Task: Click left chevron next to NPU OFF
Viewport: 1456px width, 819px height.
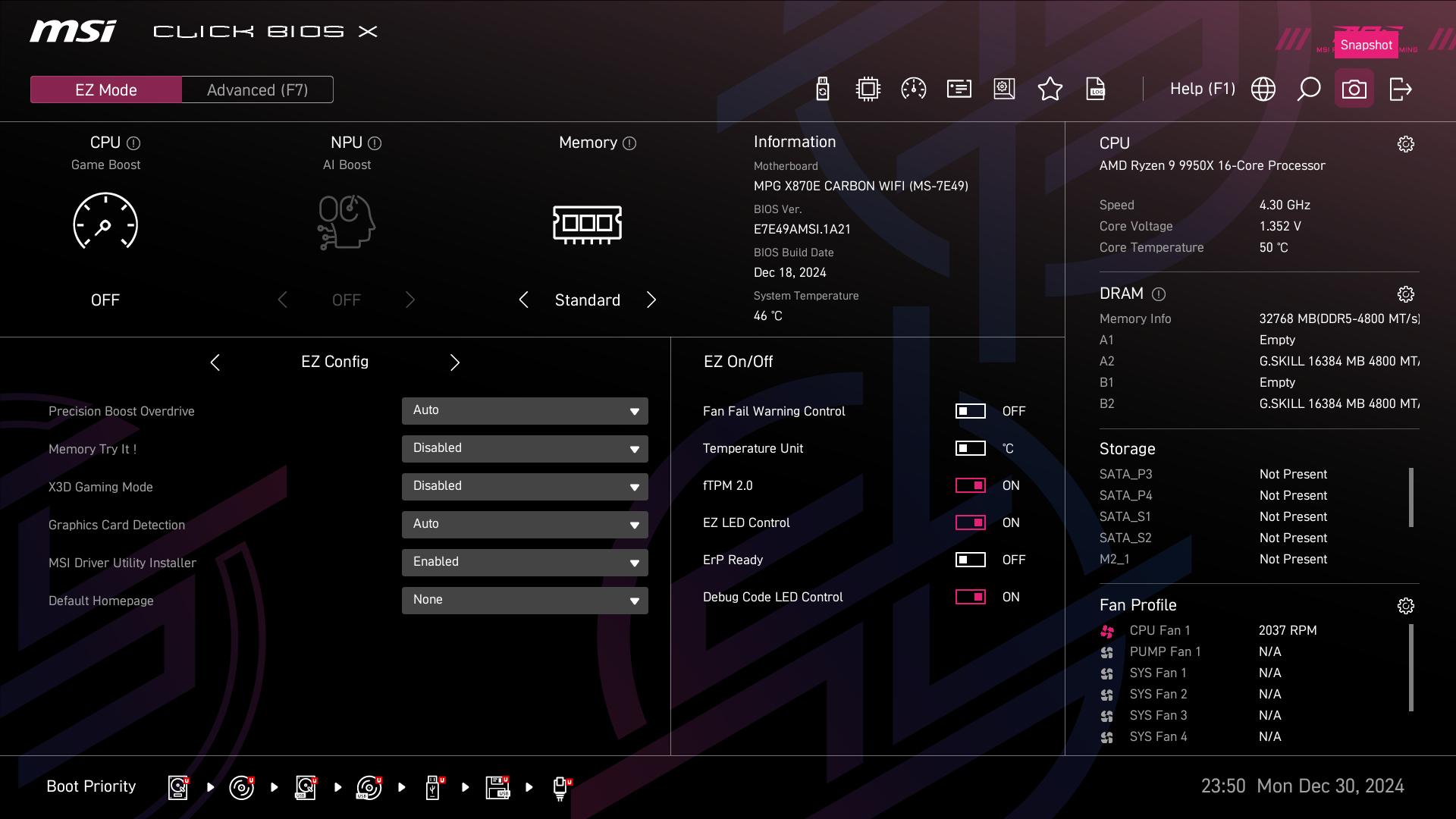Action: 283,300
